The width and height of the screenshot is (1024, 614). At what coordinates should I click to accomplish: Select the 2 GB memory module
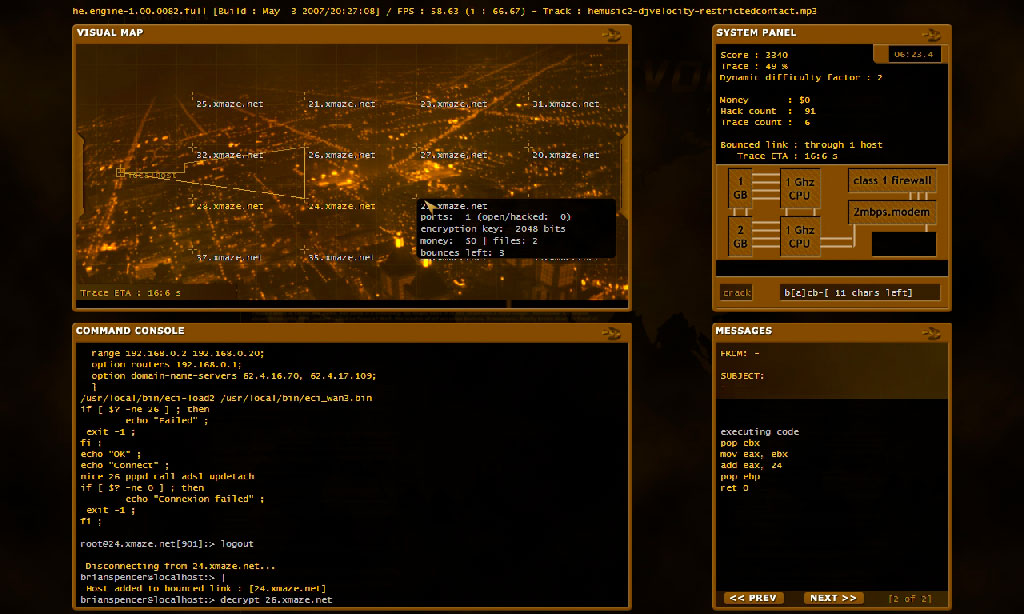[740, 238]
